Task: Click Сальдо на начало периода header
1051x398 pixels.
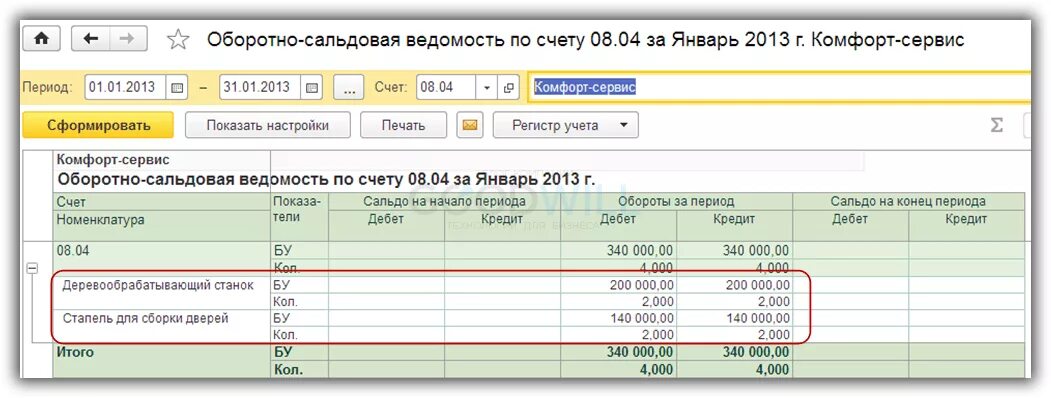Action: point(444,201)
